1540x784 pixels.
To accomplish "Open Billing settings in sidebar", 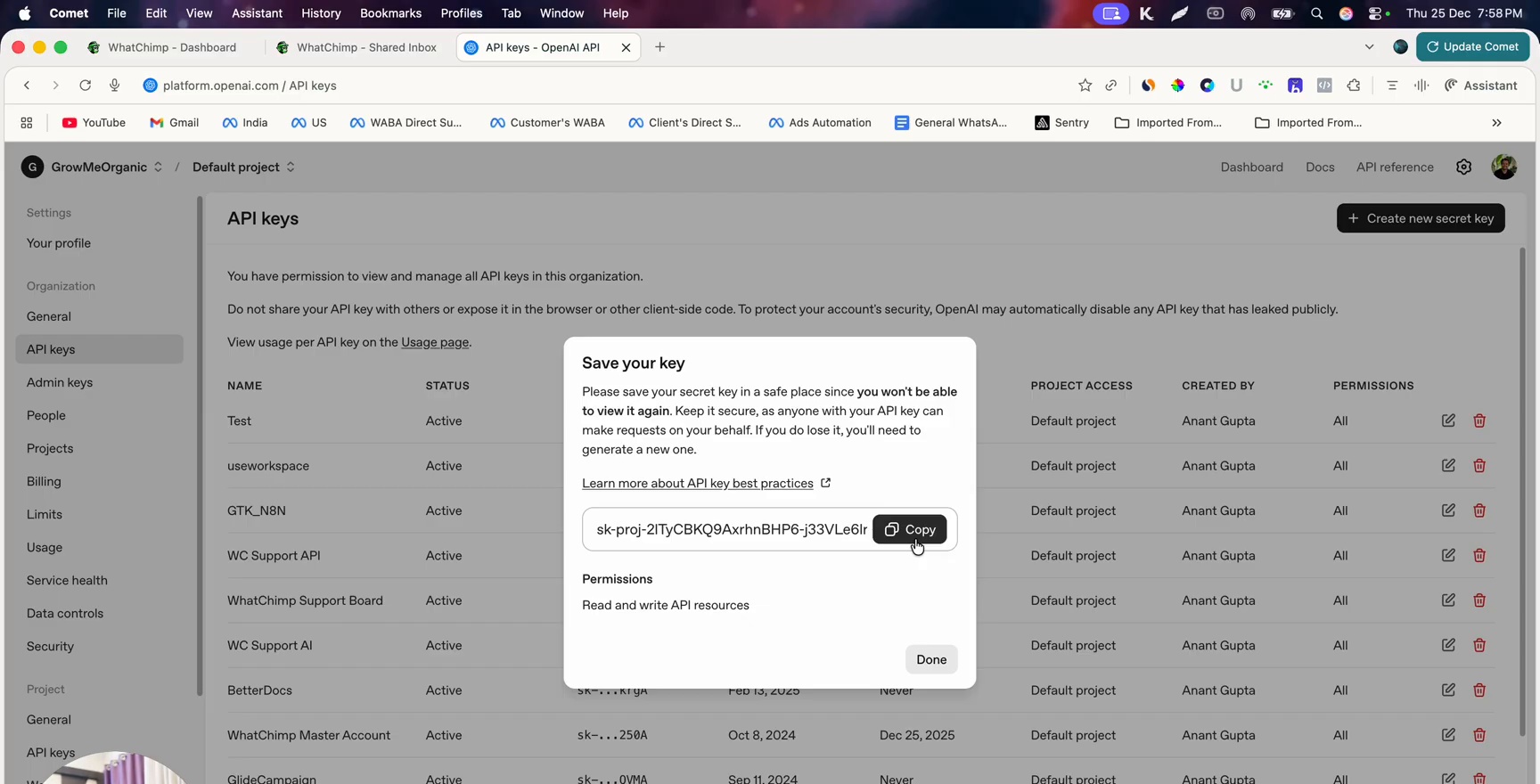I will click(44, 481).
